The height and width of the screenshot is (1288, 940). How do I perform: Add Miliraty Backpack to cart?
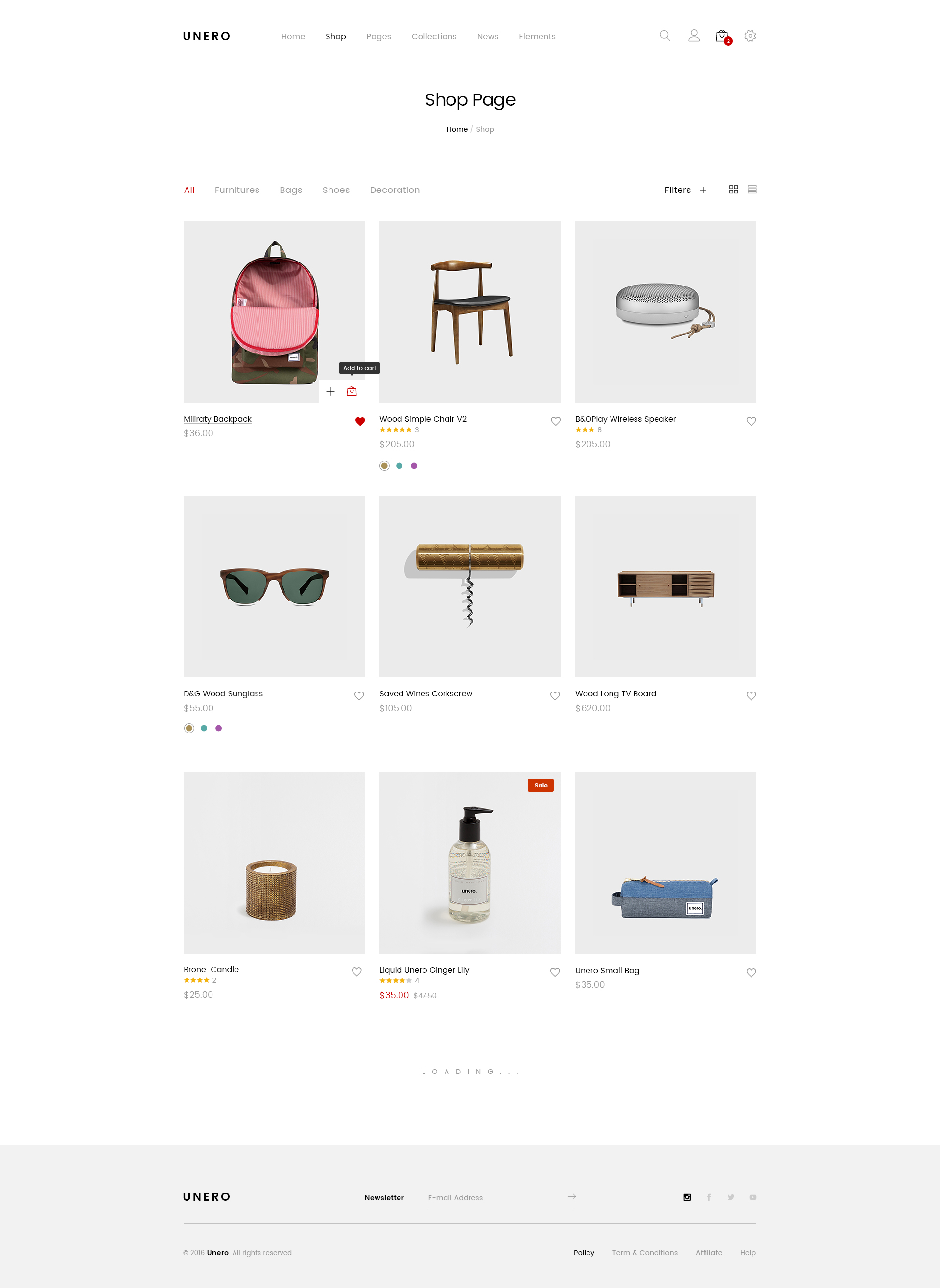pyautogui.click(x=352, y=391)
